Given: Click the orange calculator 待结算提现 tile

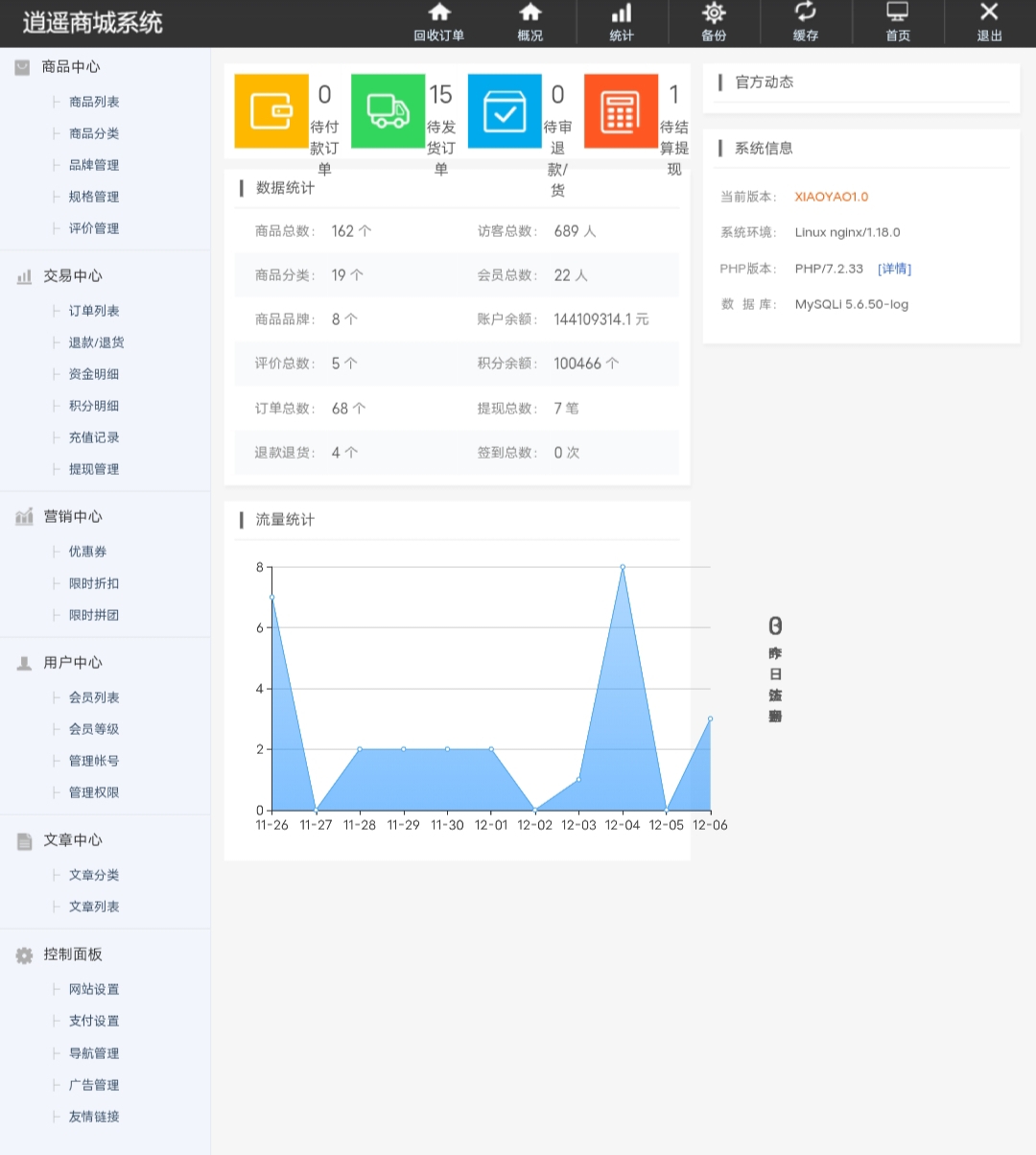Looking at the screenshot, I should pyautogui.click(x=621, y=111).
